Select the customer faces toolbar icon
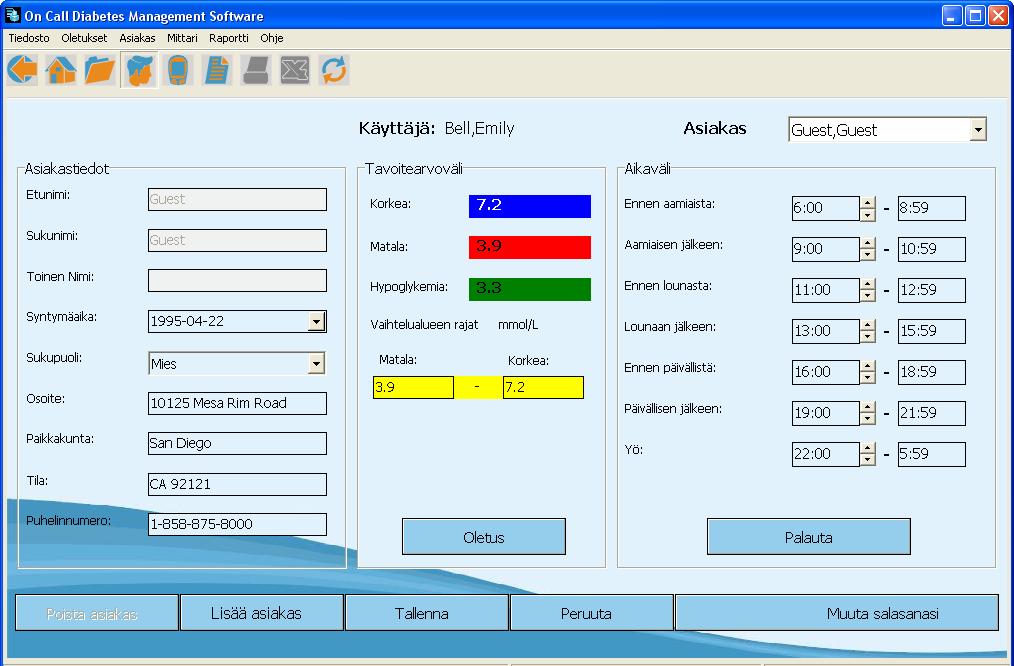1014x666 pixels. point(139,70)
